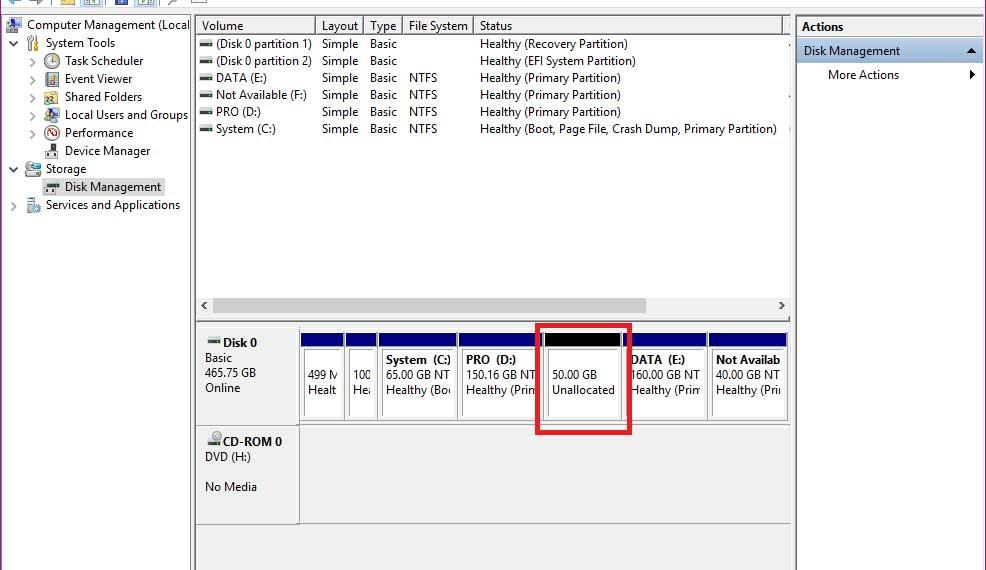986x570 pixels.
Task: Sort by the File System column header
Action: 438,26
